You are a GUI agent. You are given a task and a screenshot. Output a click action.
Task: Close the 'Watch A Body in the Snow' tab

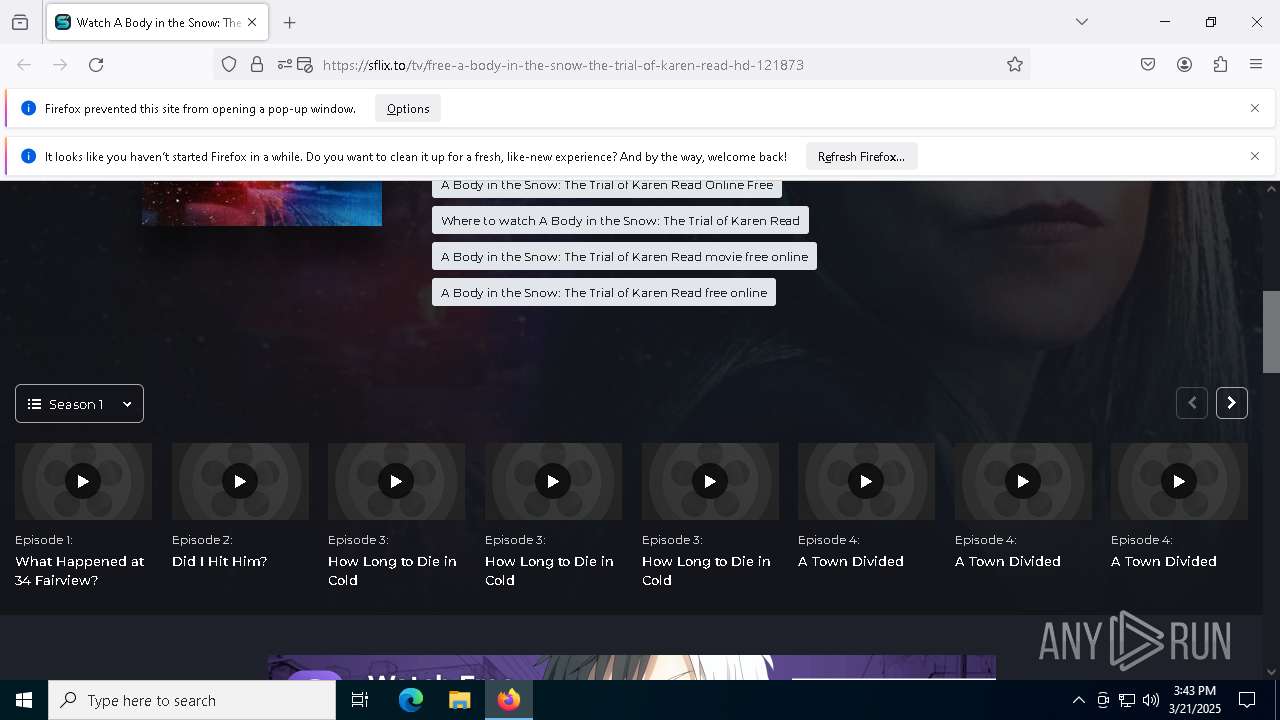(x=252, y=22)
